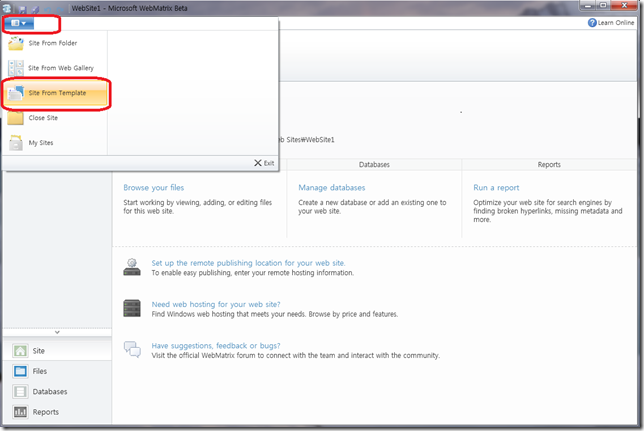644x431 pixels.
Task: Click the Close Site folder icon
Action: coord(16,118)
